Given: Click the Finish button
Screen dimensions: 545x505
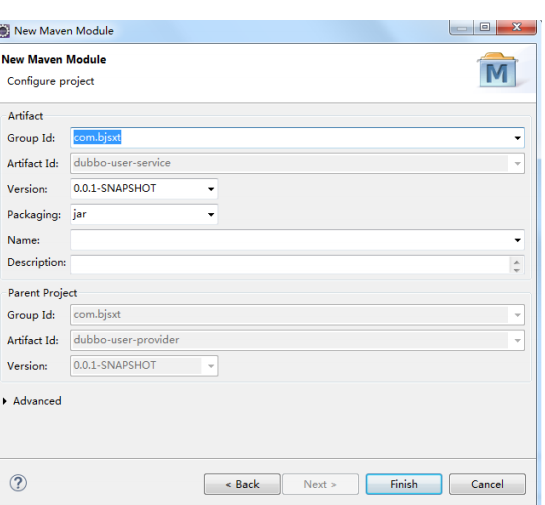Looking at the screenshot, I should point(404,484).
